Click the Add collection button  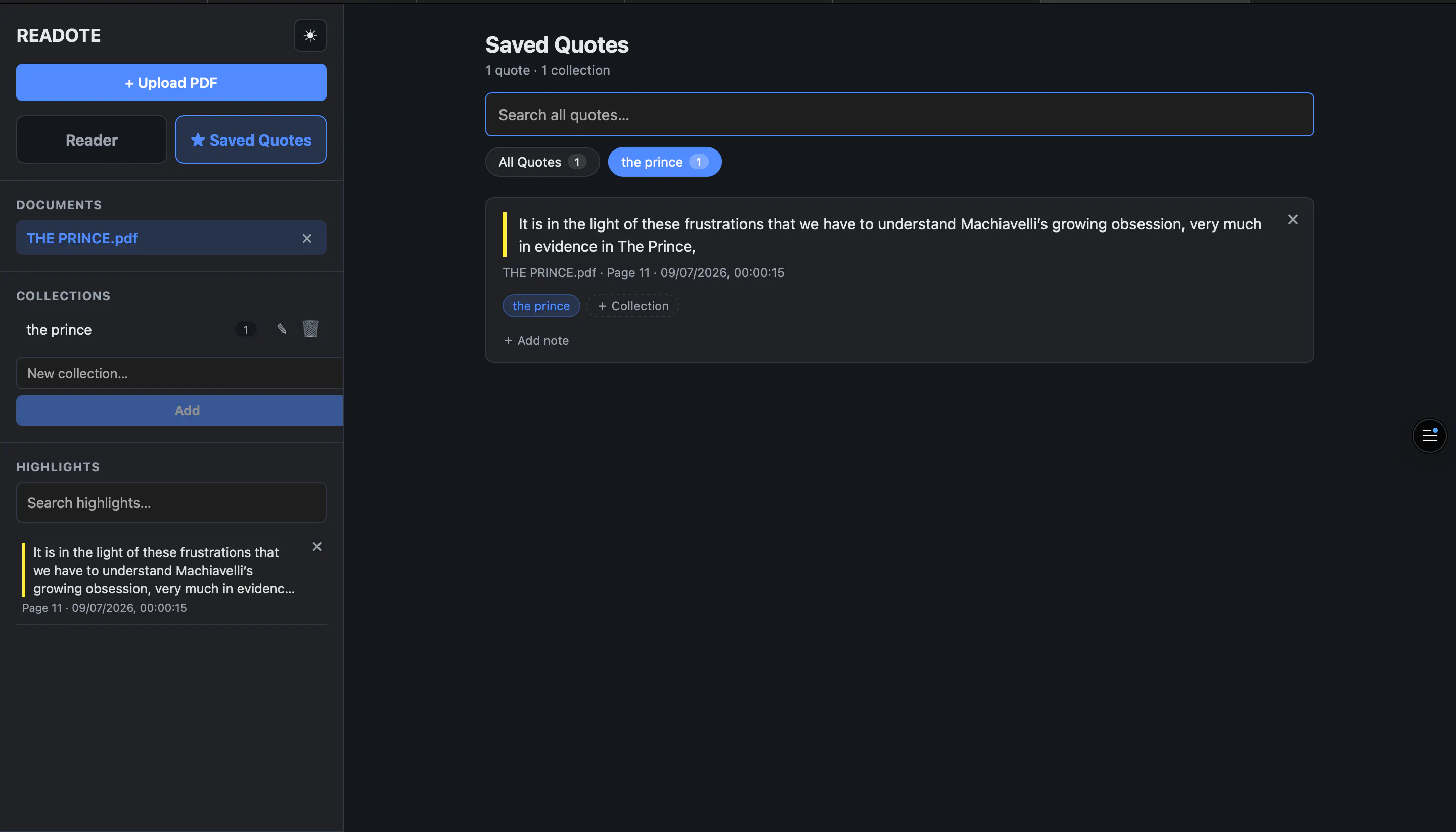tap(179, 410)
